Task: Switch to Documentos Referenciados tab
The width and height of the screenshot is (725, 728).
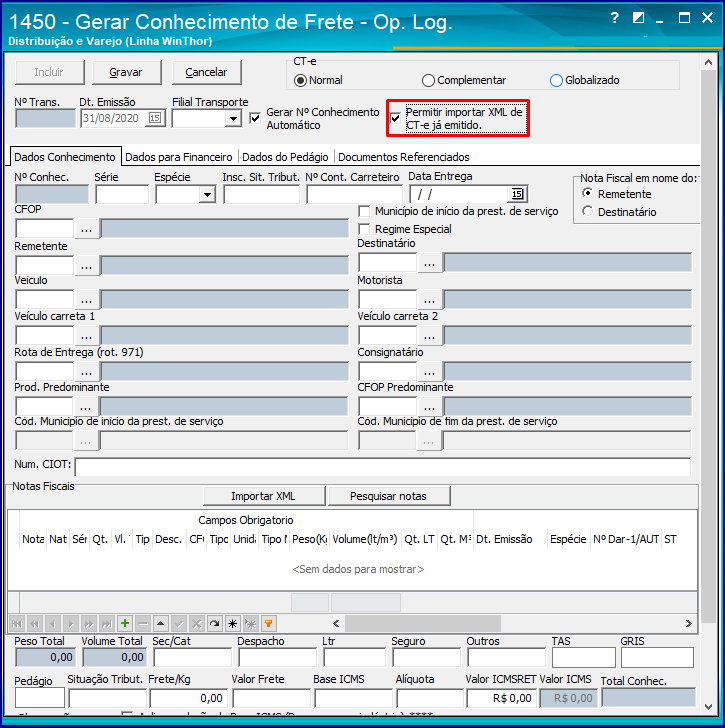Action: [403, 157]
